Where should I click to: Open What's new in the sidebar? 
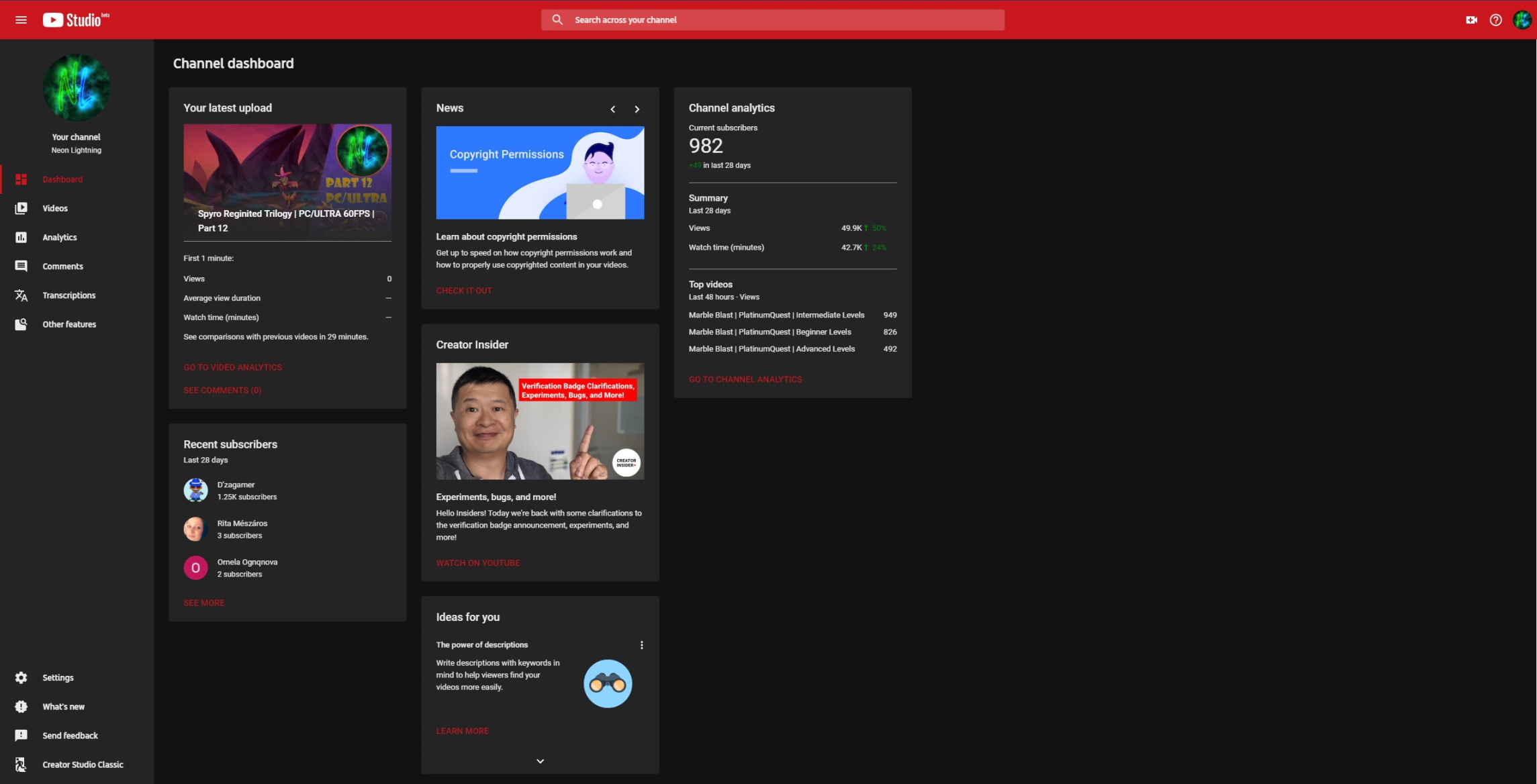coord(21,706)
